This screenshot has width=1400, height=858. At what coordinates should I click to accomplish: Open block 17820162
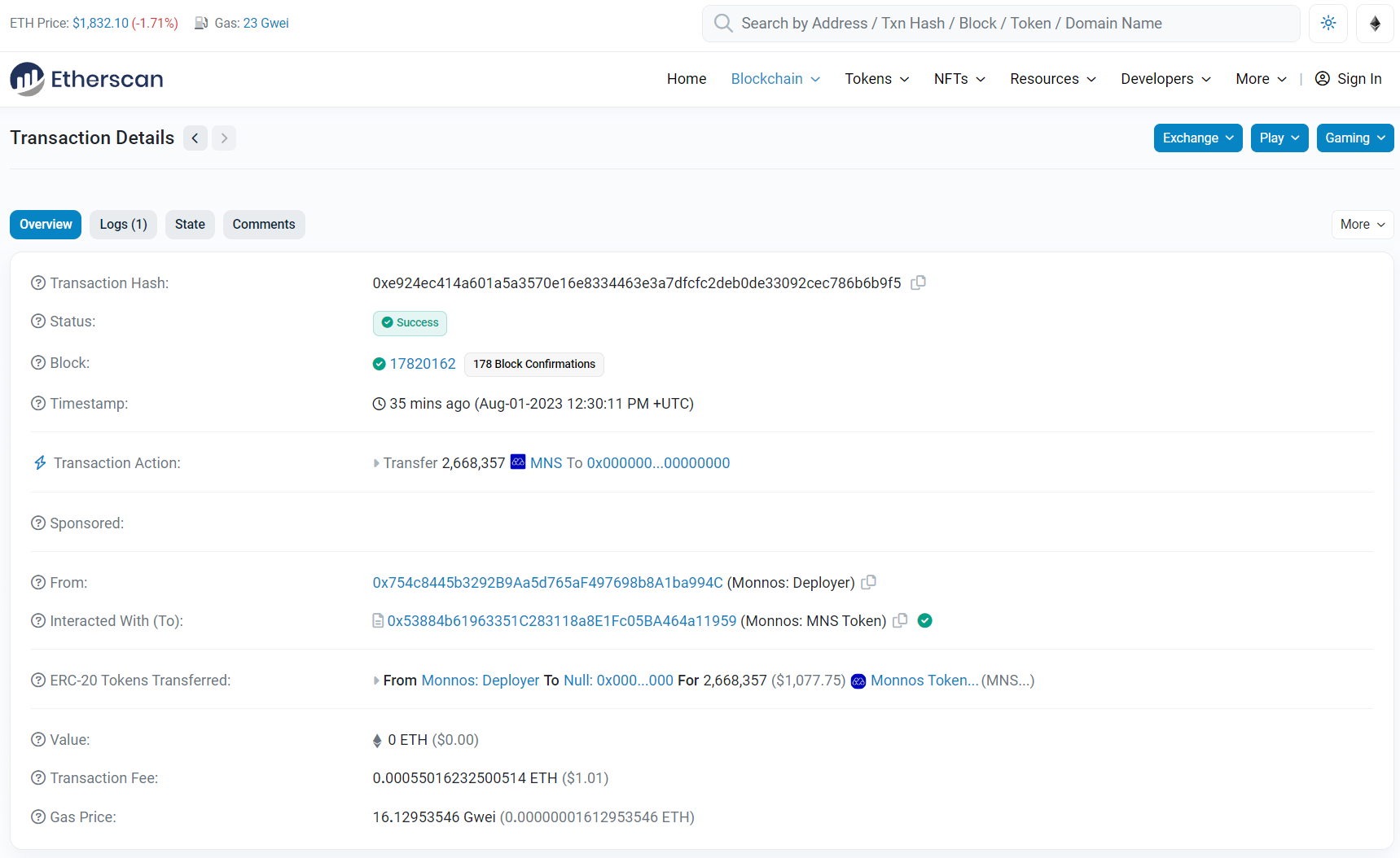coord(423,364)
